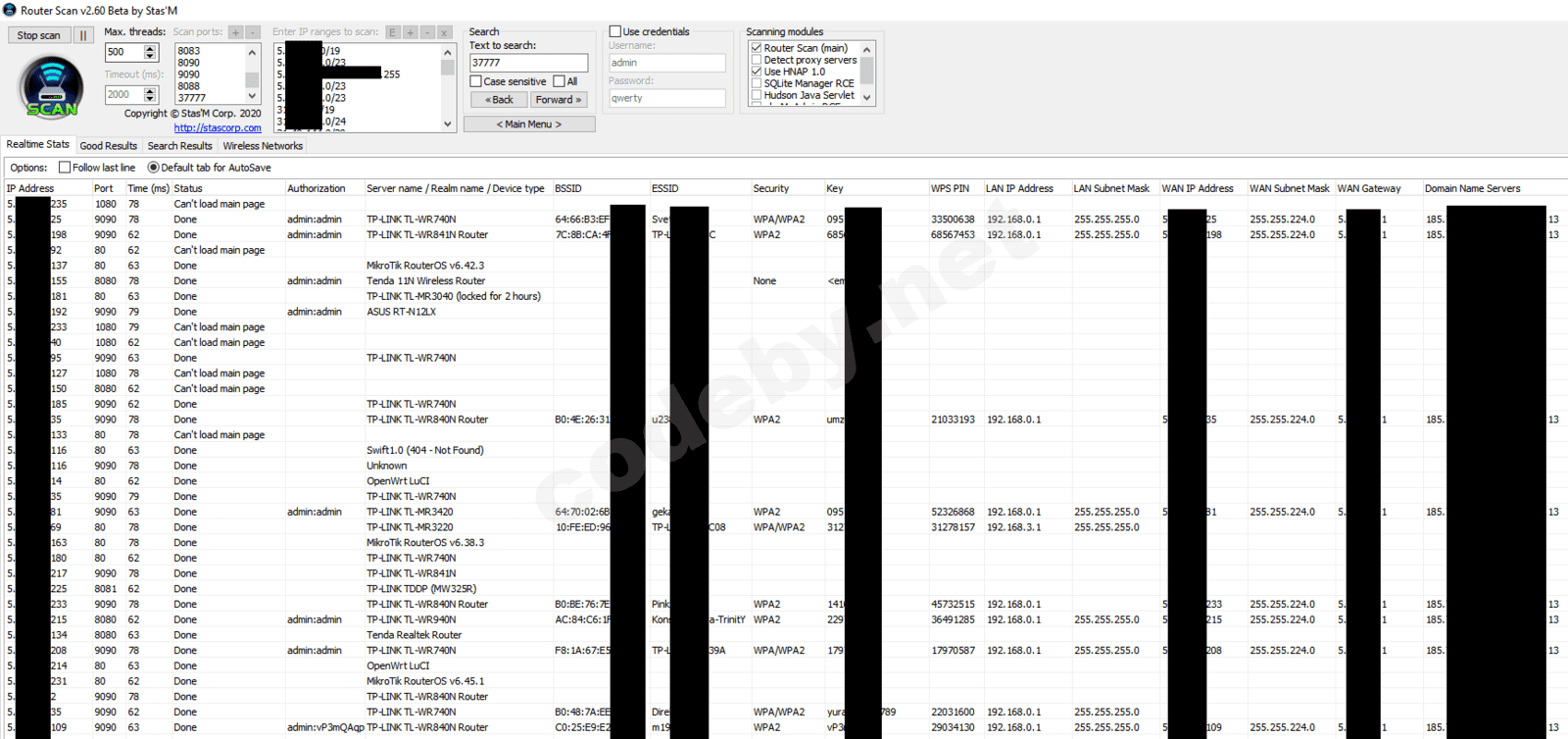Click the IP ranges list down arrow

tap(448, 123)
